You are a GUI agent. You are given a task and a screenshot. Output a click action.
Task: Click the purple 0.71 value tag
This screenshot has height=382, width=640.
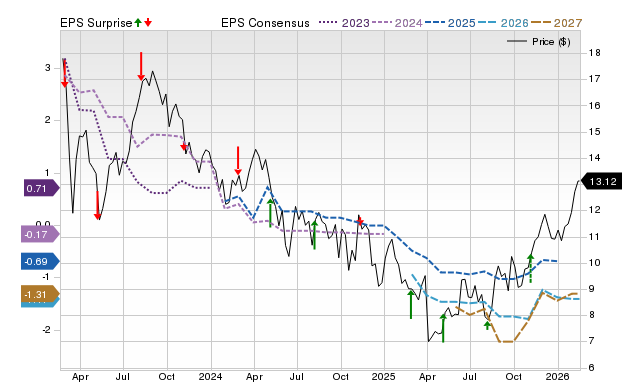tap(41, 188)
